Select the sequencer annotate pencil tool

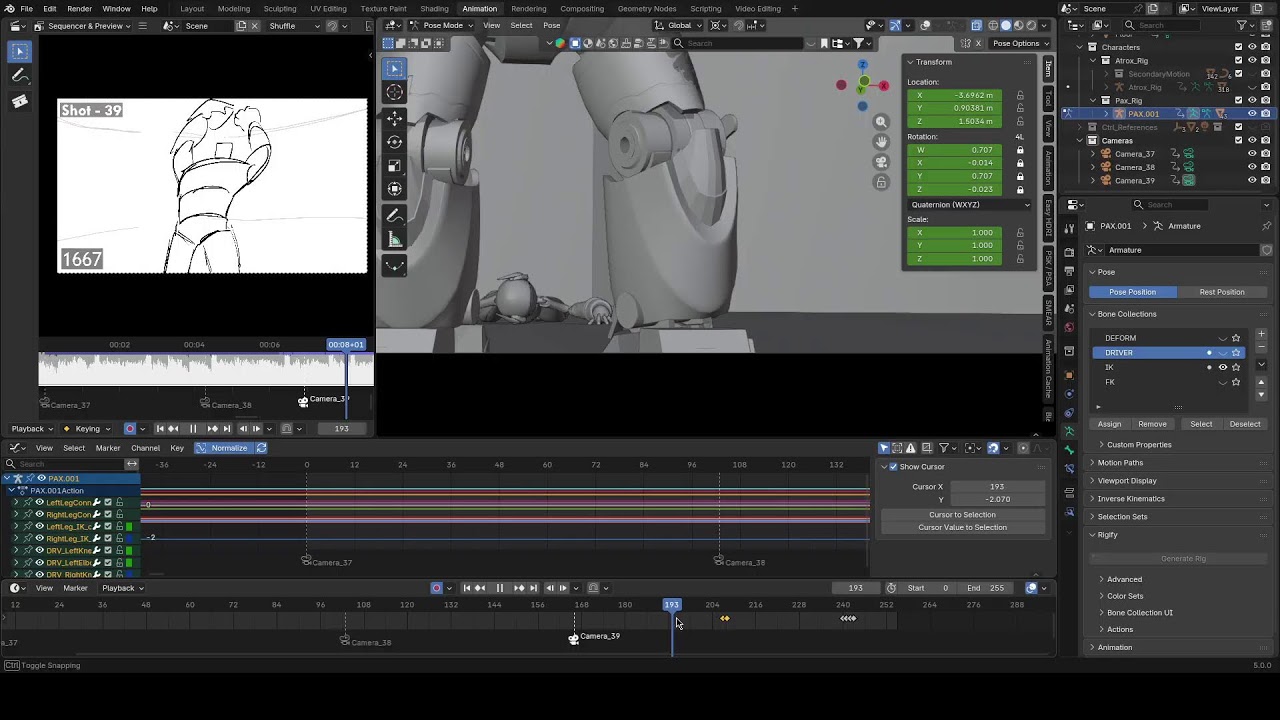pos(20,76)
